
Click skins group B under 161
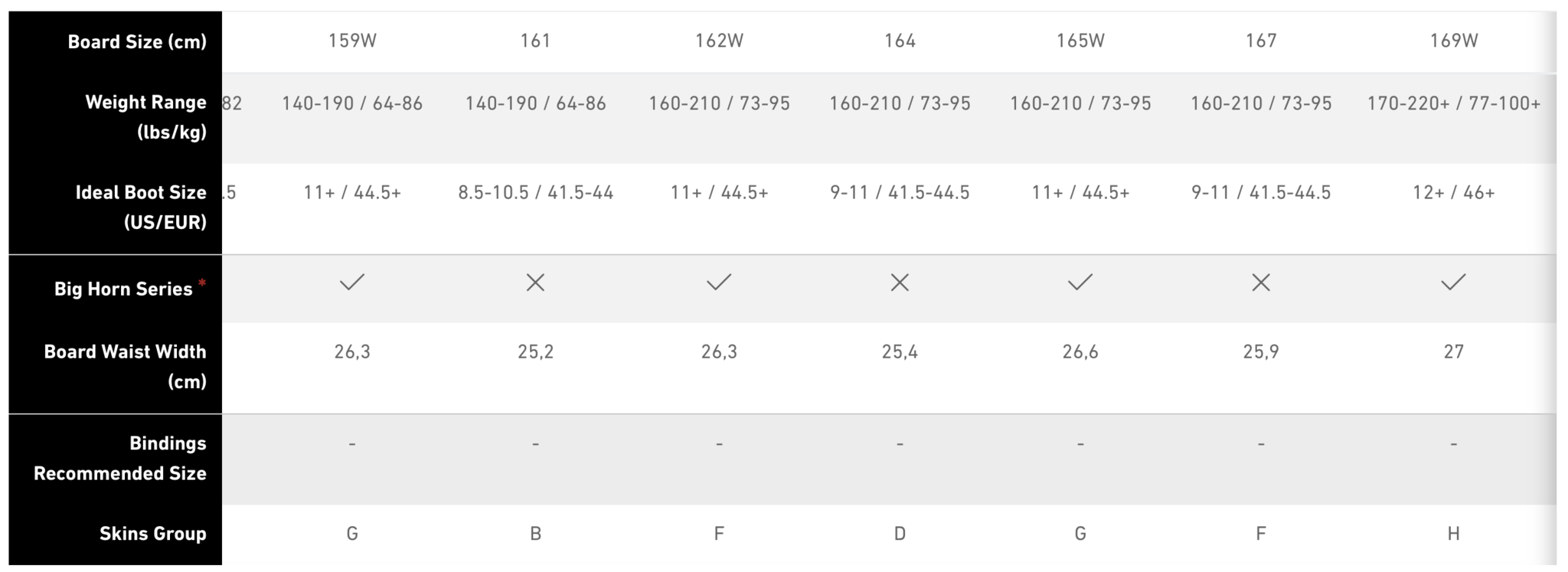click(535, 534)
